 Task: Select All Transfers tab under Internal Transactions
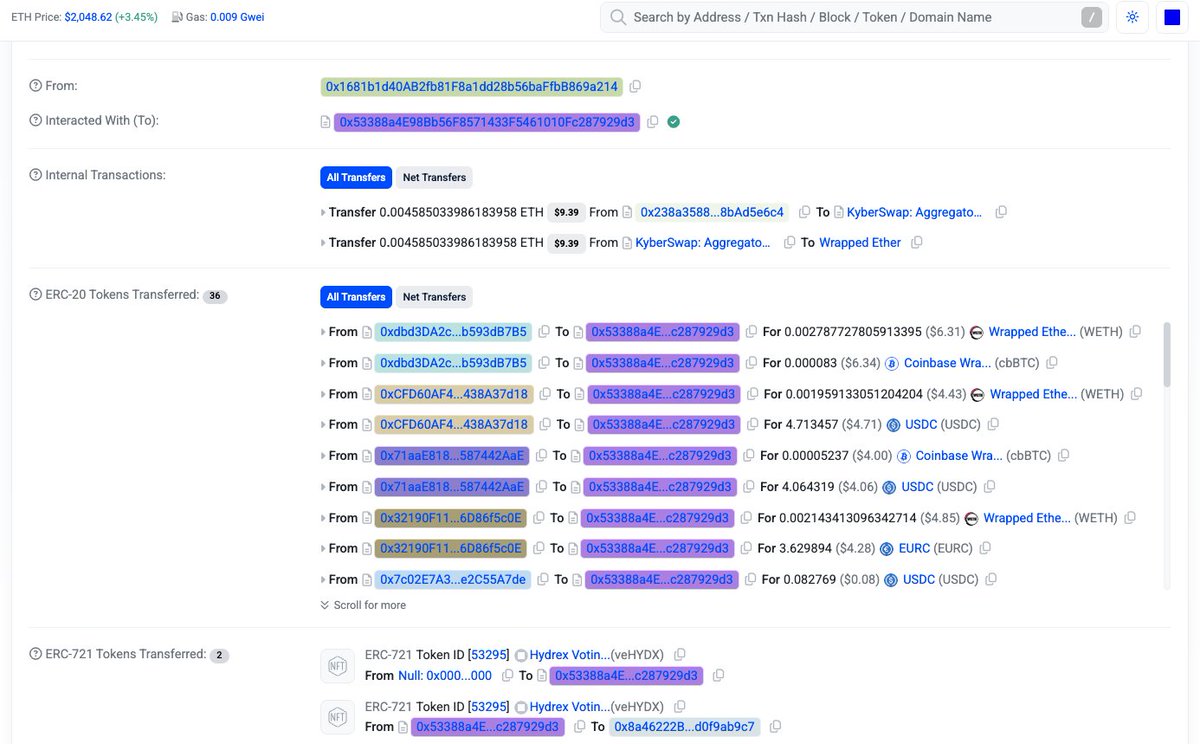pyautogui.click(x=356, y=177)
